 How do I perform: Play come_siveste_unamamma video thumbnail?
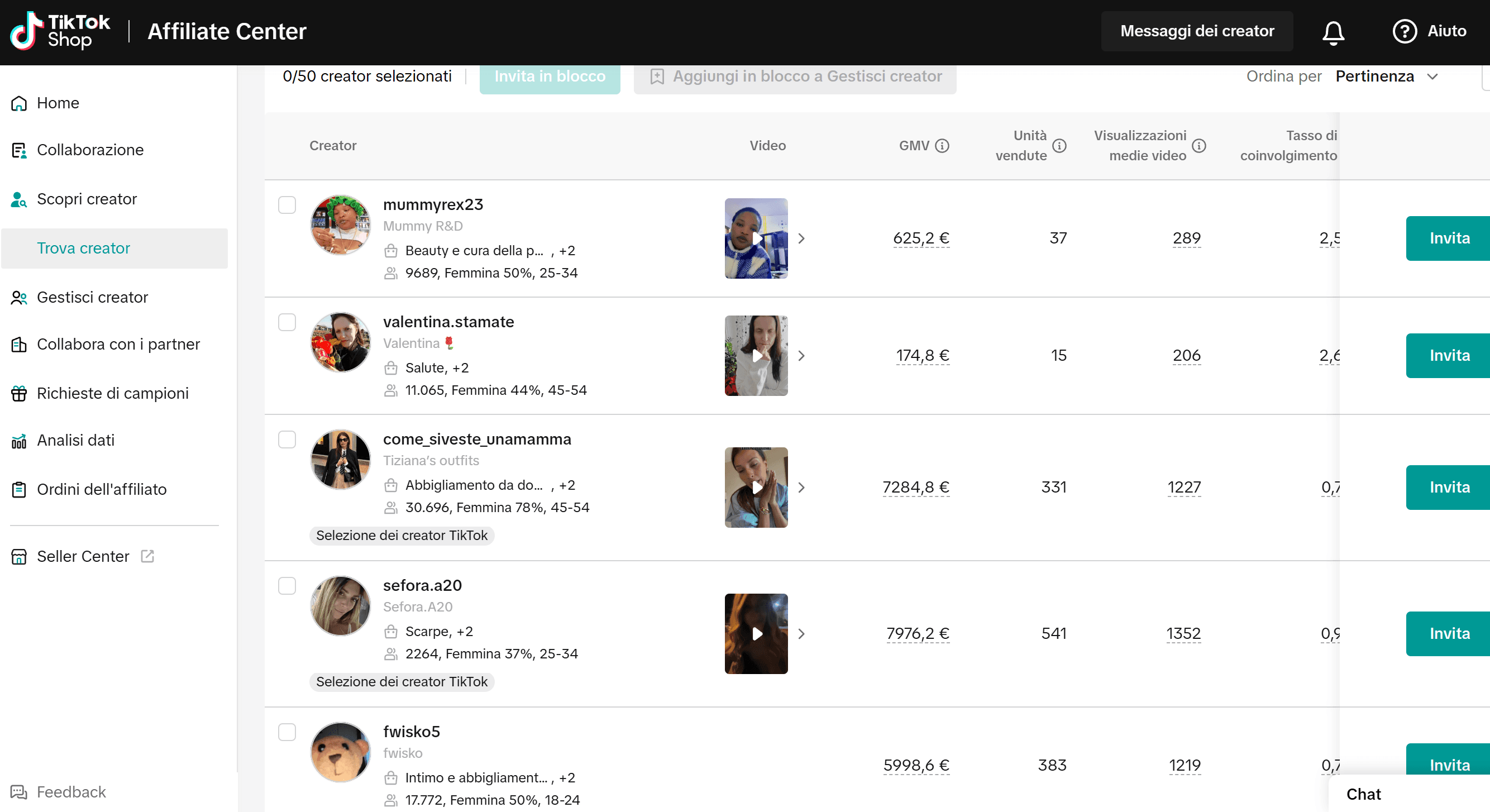pos(756,488)
